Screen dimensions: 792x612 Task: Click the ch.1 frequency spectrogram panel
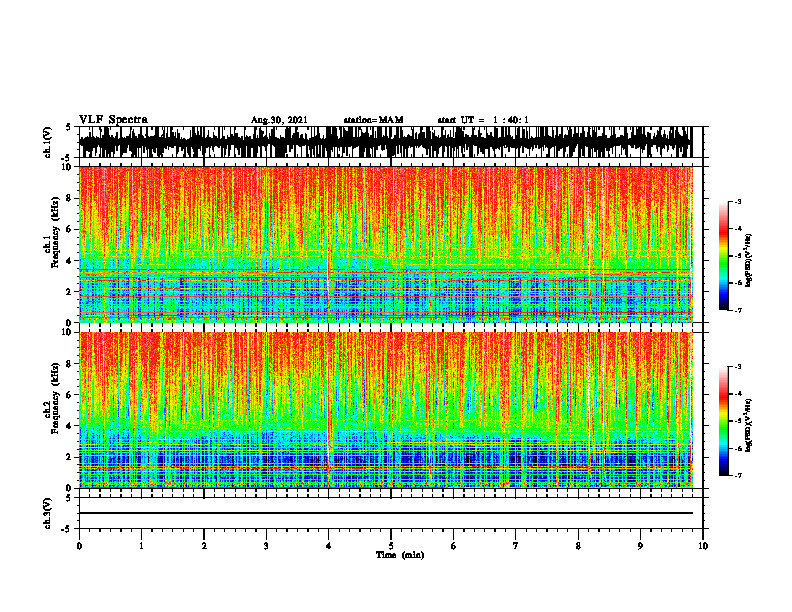click(385, 244)
